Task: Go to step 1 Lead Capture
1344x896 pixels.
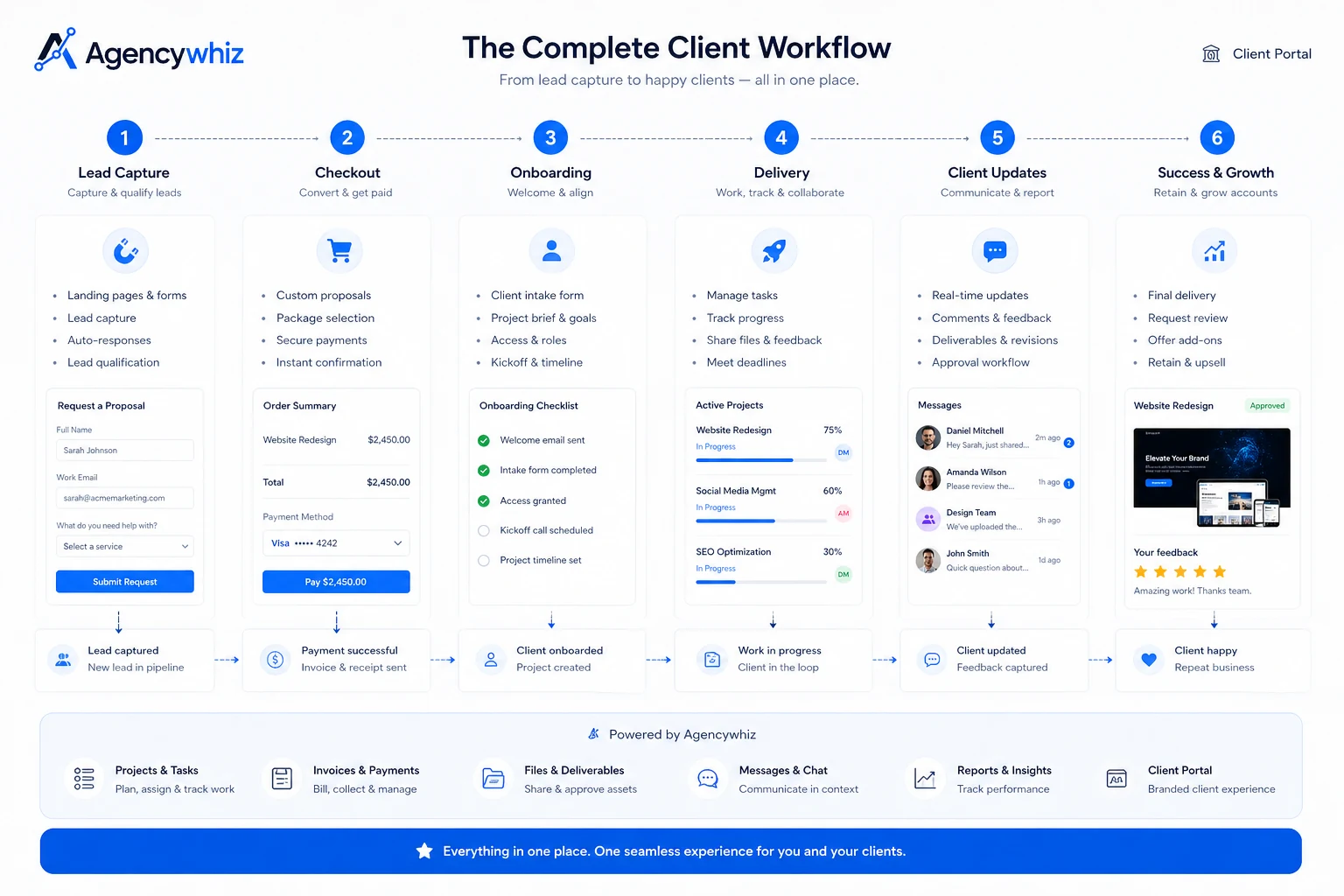Action: [124, 137]
